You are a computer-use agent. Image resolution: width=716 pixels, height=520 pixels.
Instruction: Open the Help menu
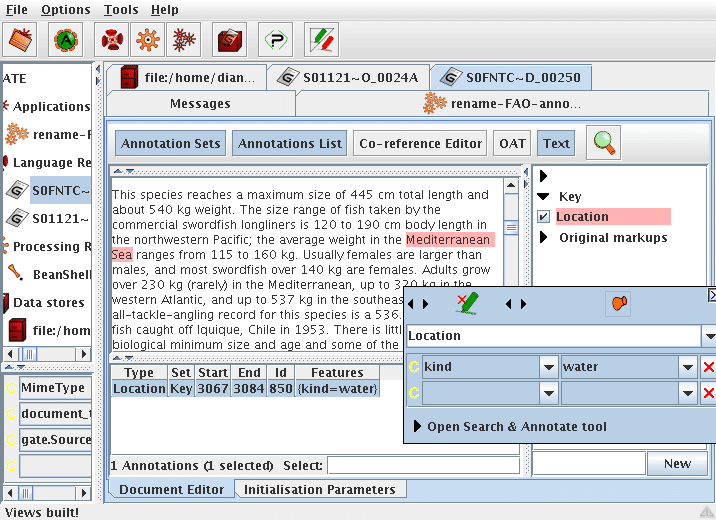[164, 10]
